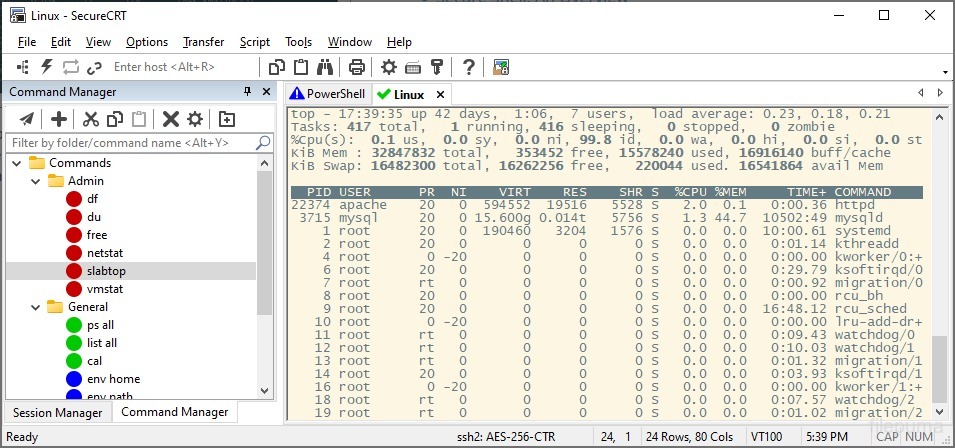Click the Help question mark icon
The height and width of the screenshot is (448, 955).
click(467, 67)
